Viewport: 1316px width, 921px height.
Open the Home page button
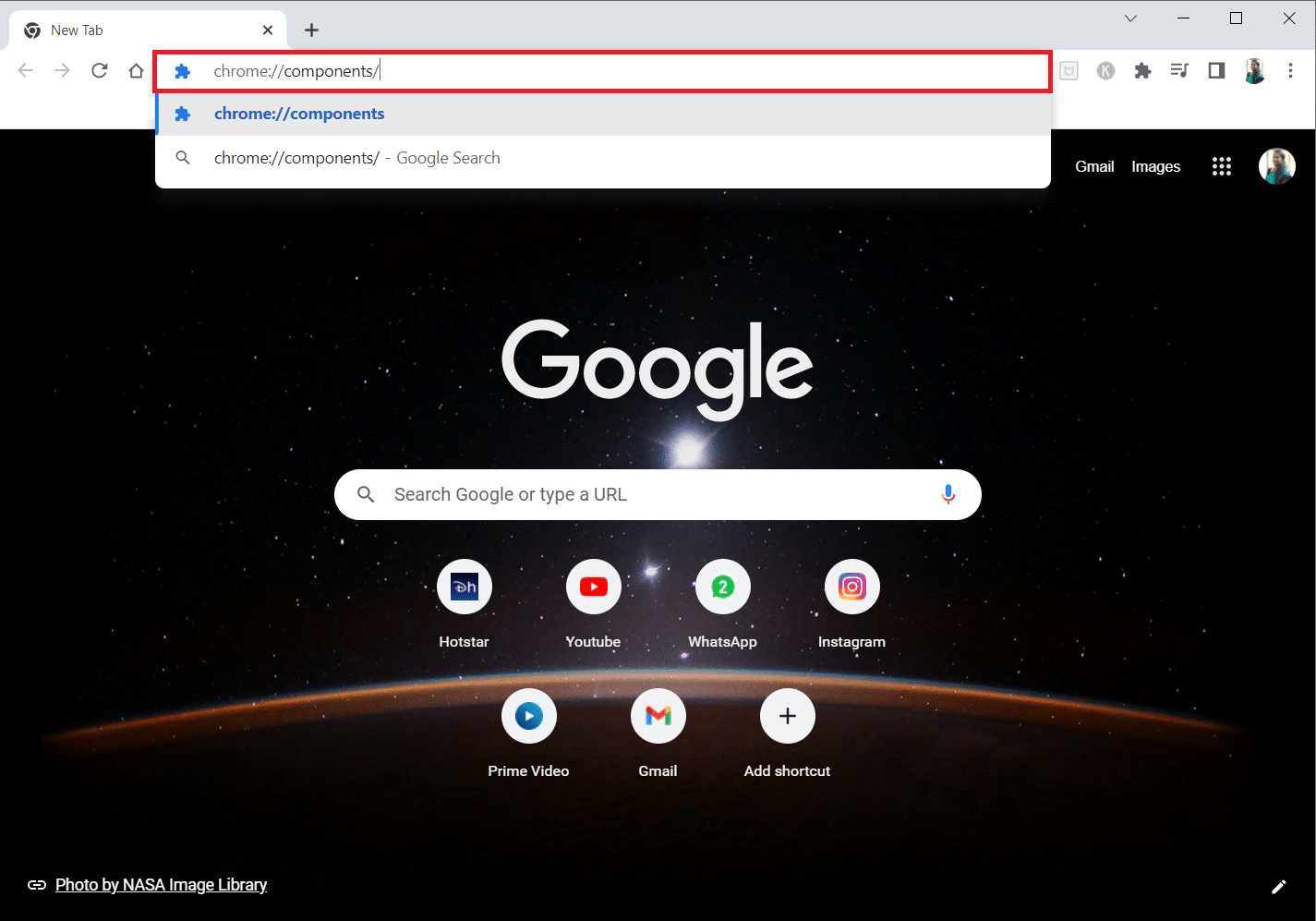tap(136, 70)
